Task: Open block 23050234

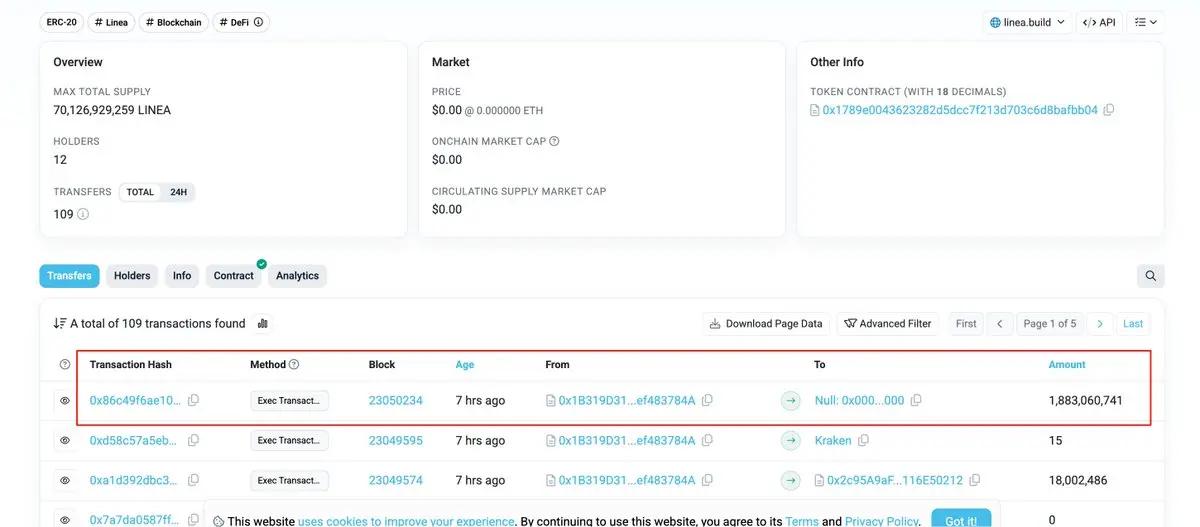Action: (x=396, y=400)
